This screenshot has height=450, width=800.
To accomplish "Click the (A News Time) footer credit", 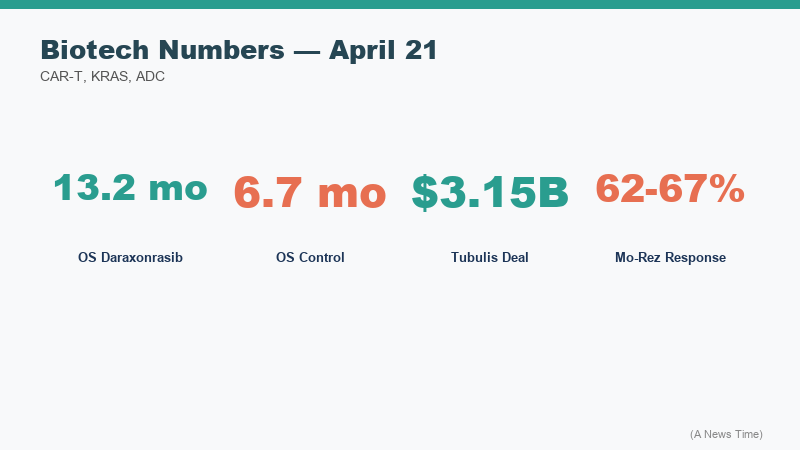I will click(726, 434).
